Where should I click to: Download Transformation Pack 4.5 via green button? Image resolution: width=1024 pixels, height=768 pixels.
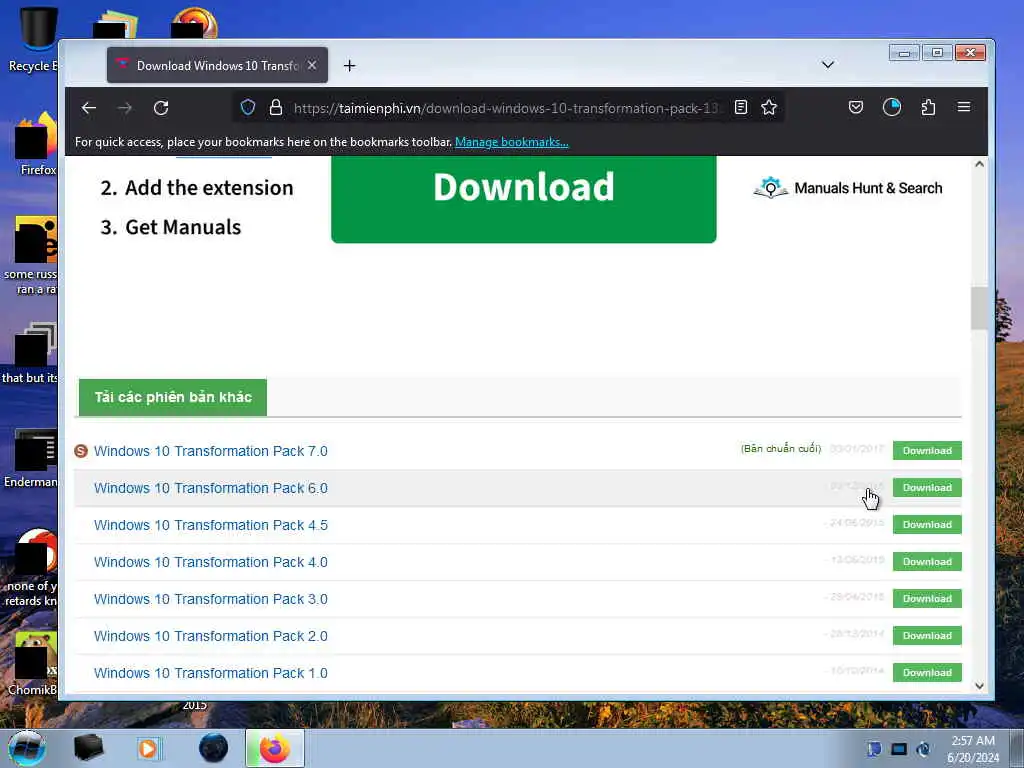point(927,524)
